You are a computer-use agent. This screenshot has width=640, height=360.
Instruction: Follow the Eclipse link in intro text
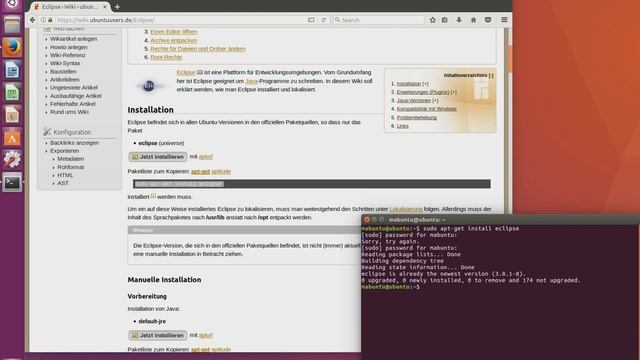coord(186,72)
